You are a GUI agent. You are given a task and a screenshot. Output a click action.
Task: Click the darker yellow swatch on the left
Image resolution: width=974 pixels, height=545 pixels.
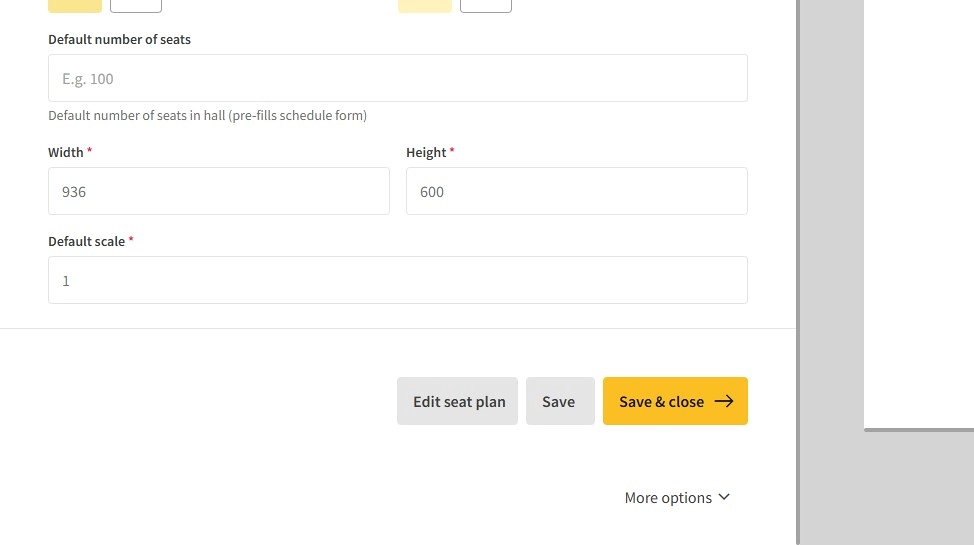click(75, 6)
